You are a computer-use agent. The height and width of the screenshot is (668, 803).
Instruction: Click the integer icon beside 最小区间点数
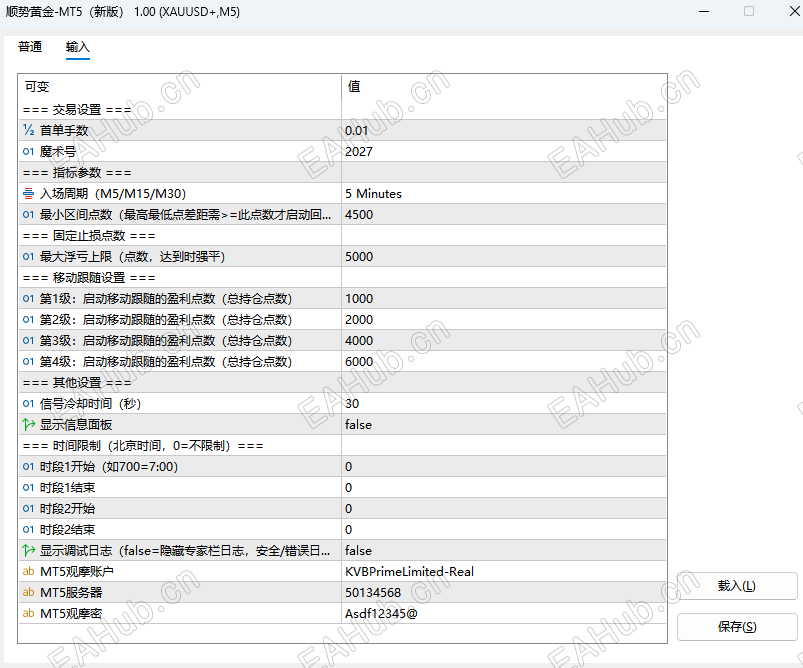[29, 215]
